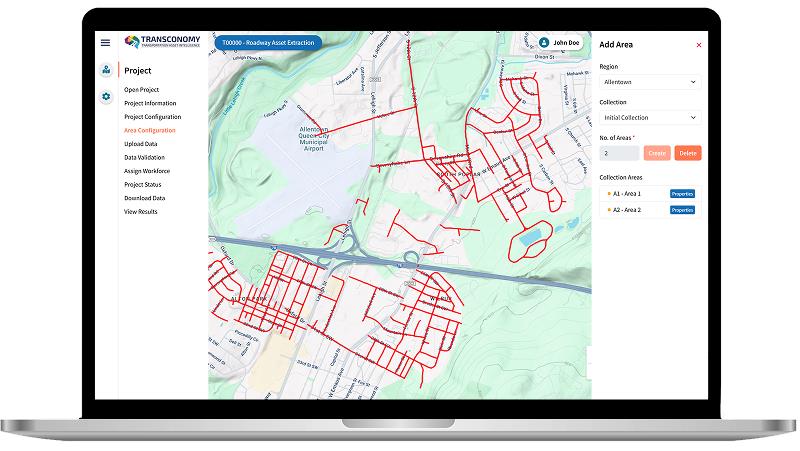Click the John Doe user avatar
800x451 pixels.
(544, 43)
